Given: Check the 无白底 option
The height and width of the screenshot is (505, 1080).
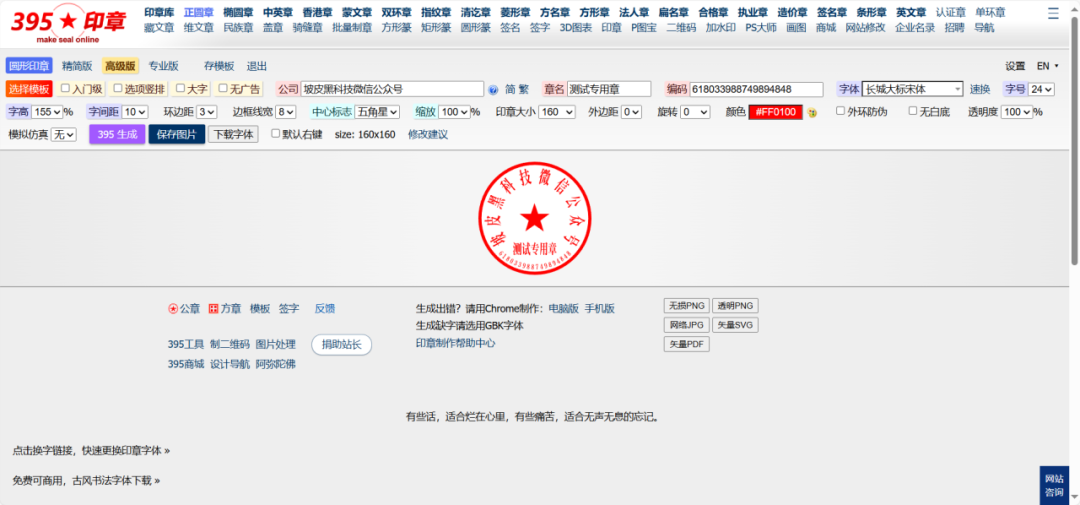Looking at the screenshot, I should tap(913, 111).
